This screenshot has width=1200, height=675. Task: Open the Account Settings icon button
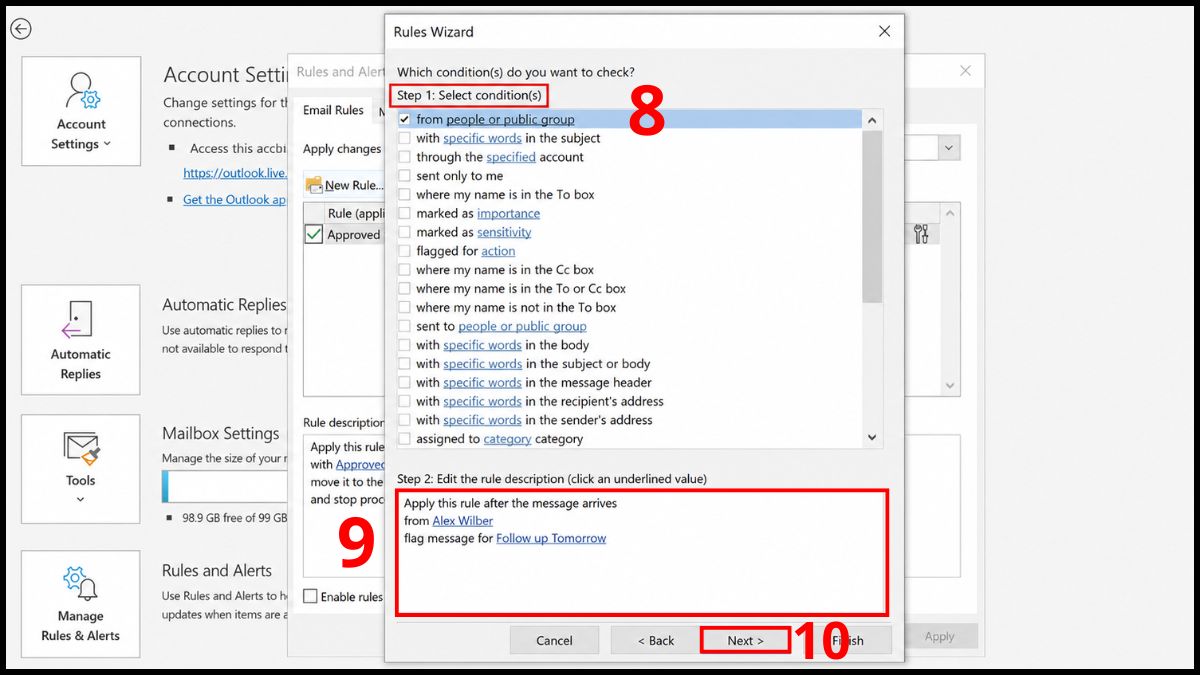click(x=81, y=111)
